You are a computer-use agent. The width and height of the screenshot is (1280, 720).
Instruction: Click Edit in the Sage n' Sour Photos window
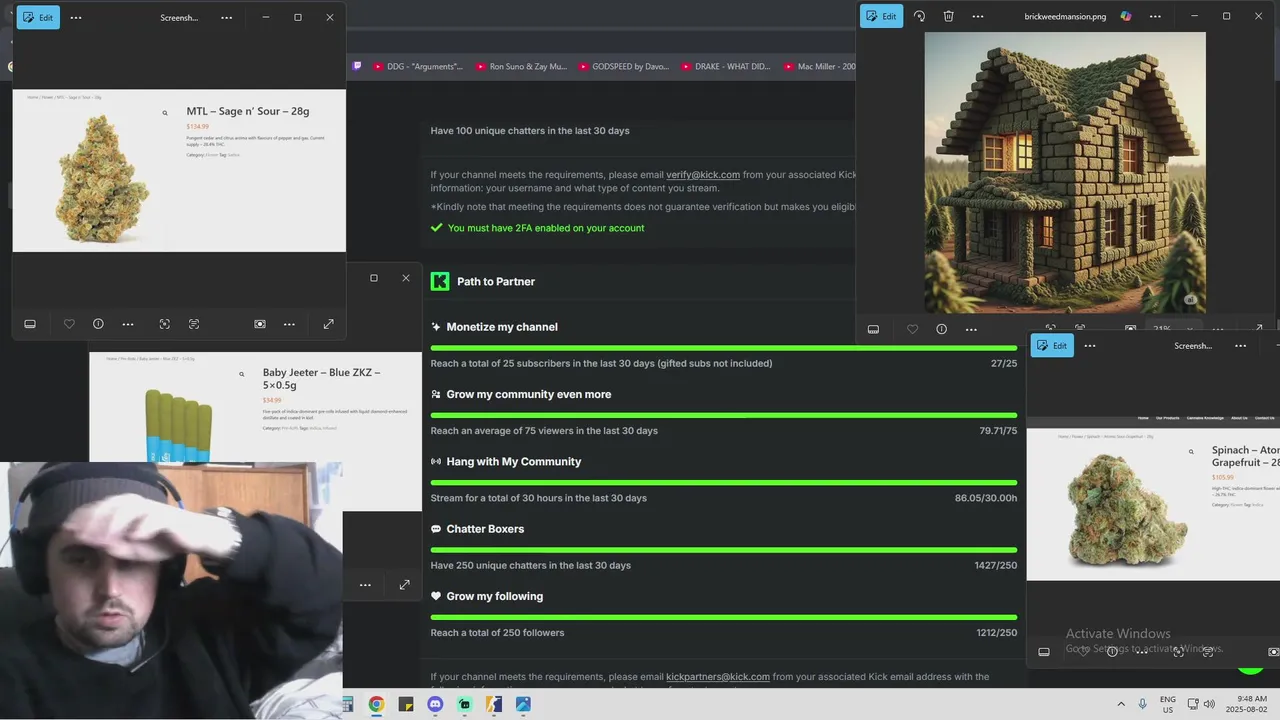[38, 17]
